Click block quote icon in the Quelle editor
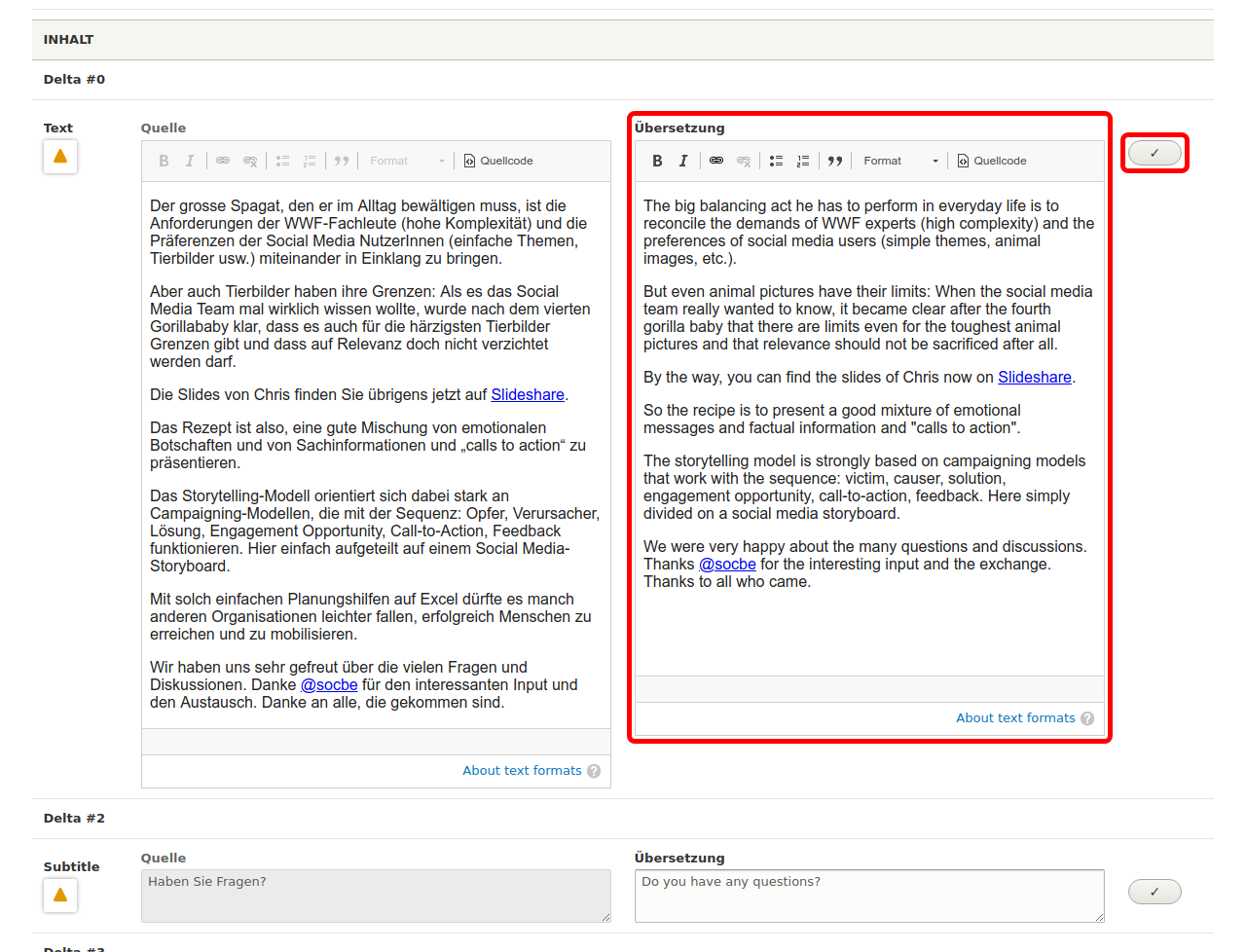Screen dimensions: 1246x952 pos(342,161)
